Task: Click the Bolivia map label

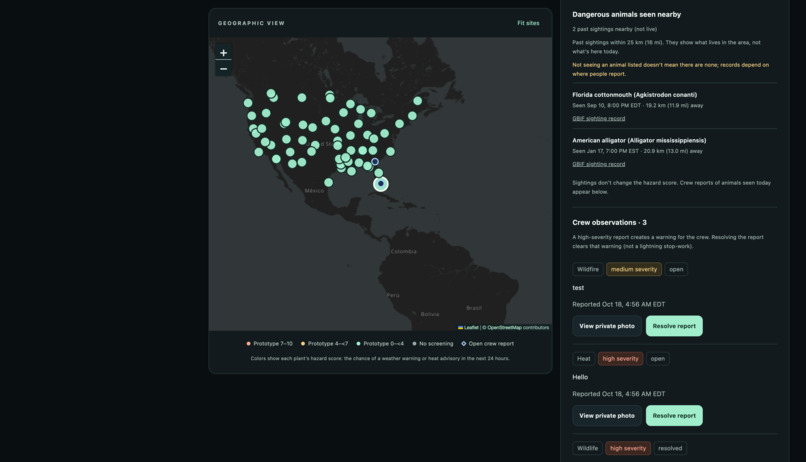Action: (430, 314)
